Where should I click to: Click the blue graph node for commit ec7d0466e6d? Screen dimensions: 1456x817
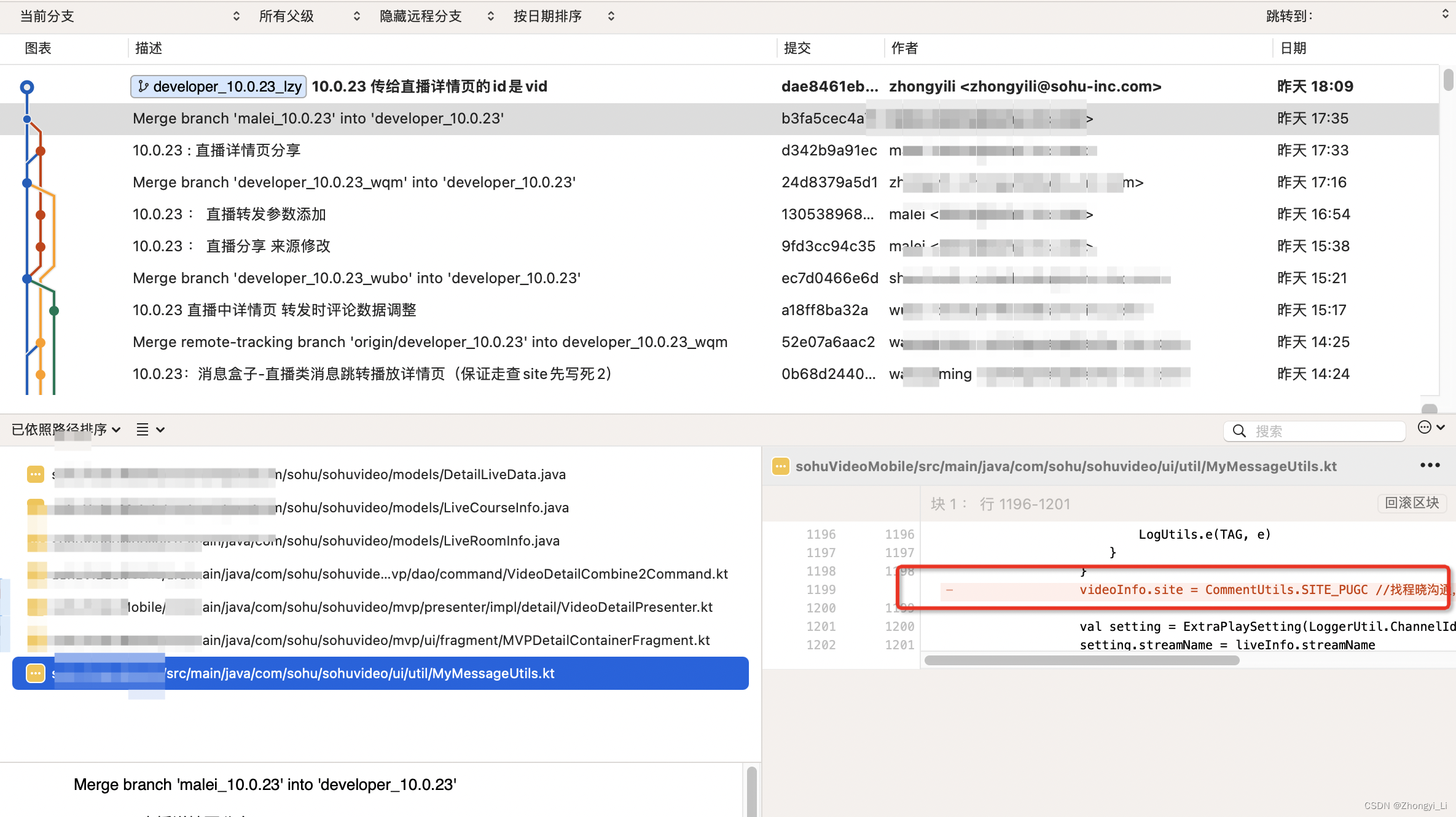point(26,279)
